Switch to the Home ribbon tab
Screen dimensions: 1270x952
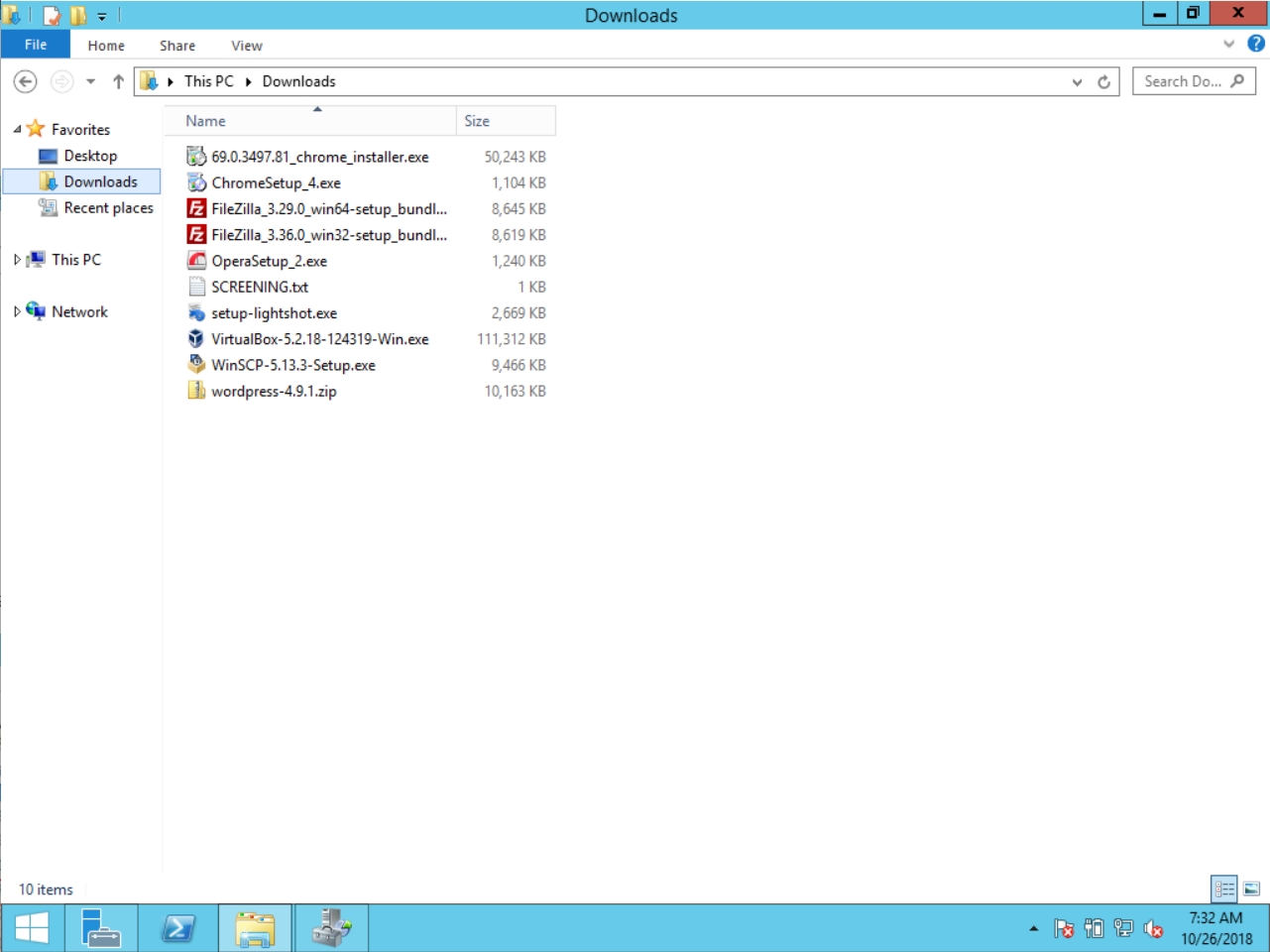106,46
